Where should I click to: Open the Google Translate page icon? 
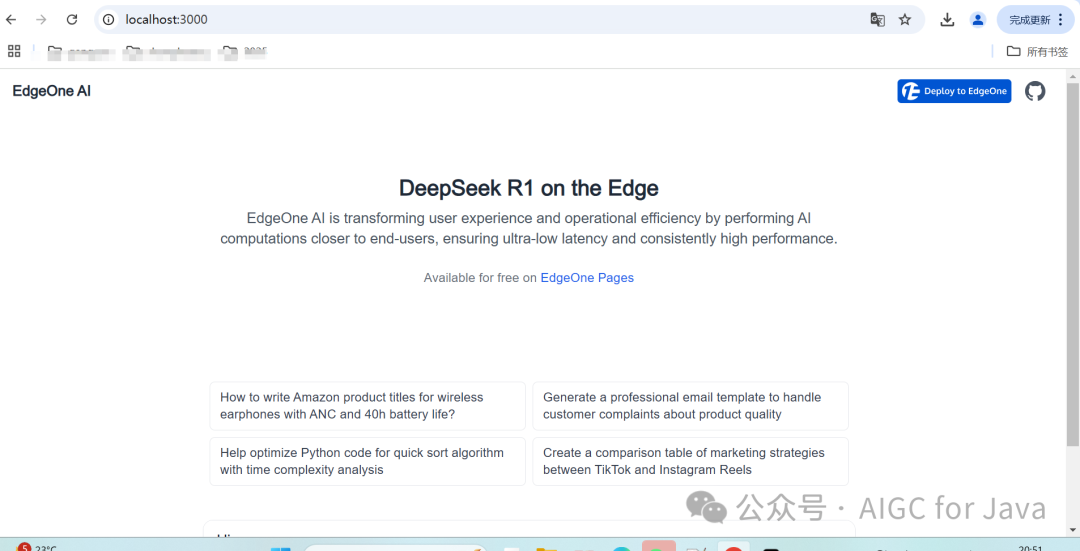(x=877, y=20)
